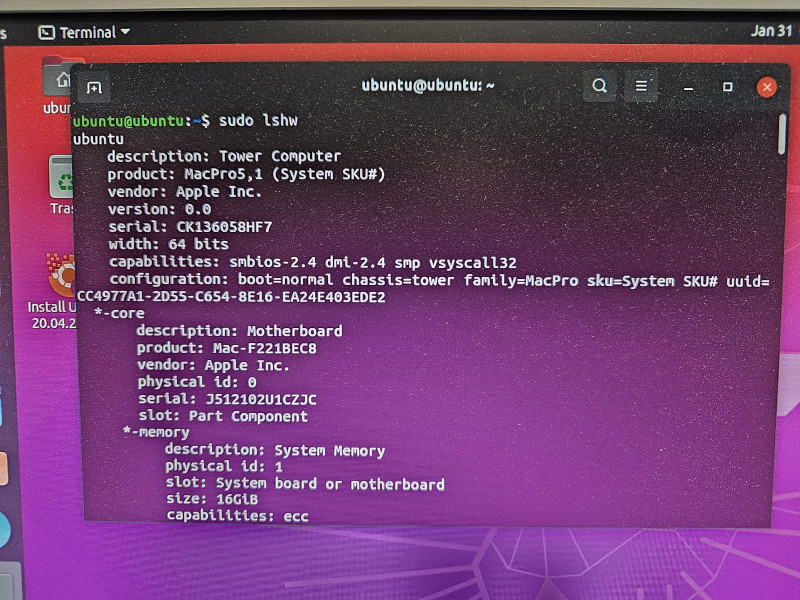This screenshot has height=600, width=800.
Task: Click 'version: 0.0' line
Action: (x=159, y=209)
